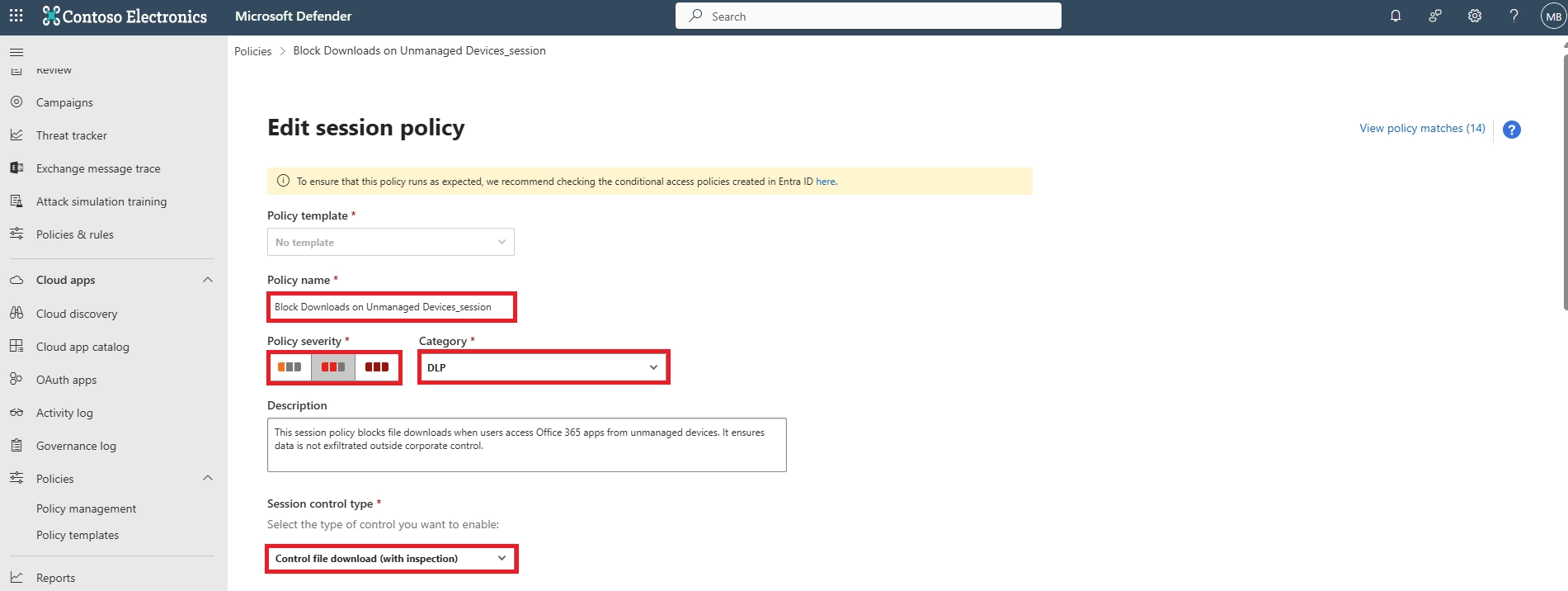Screen dimensions: 1568x591
Task: Click View policy matches (14) link
Action: [1422, 128]
